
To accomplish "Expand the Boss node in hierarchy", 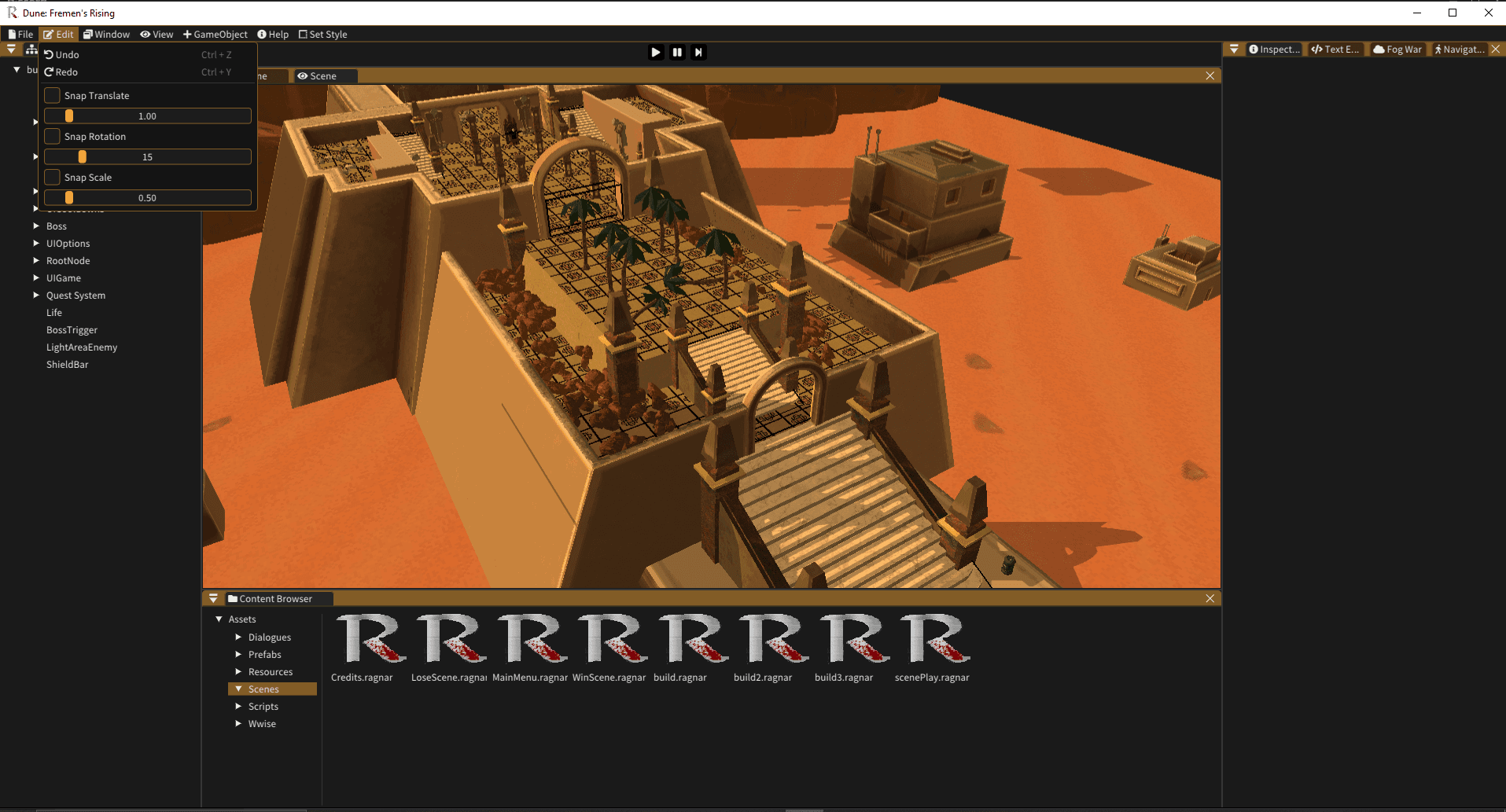I will point(36,226).
